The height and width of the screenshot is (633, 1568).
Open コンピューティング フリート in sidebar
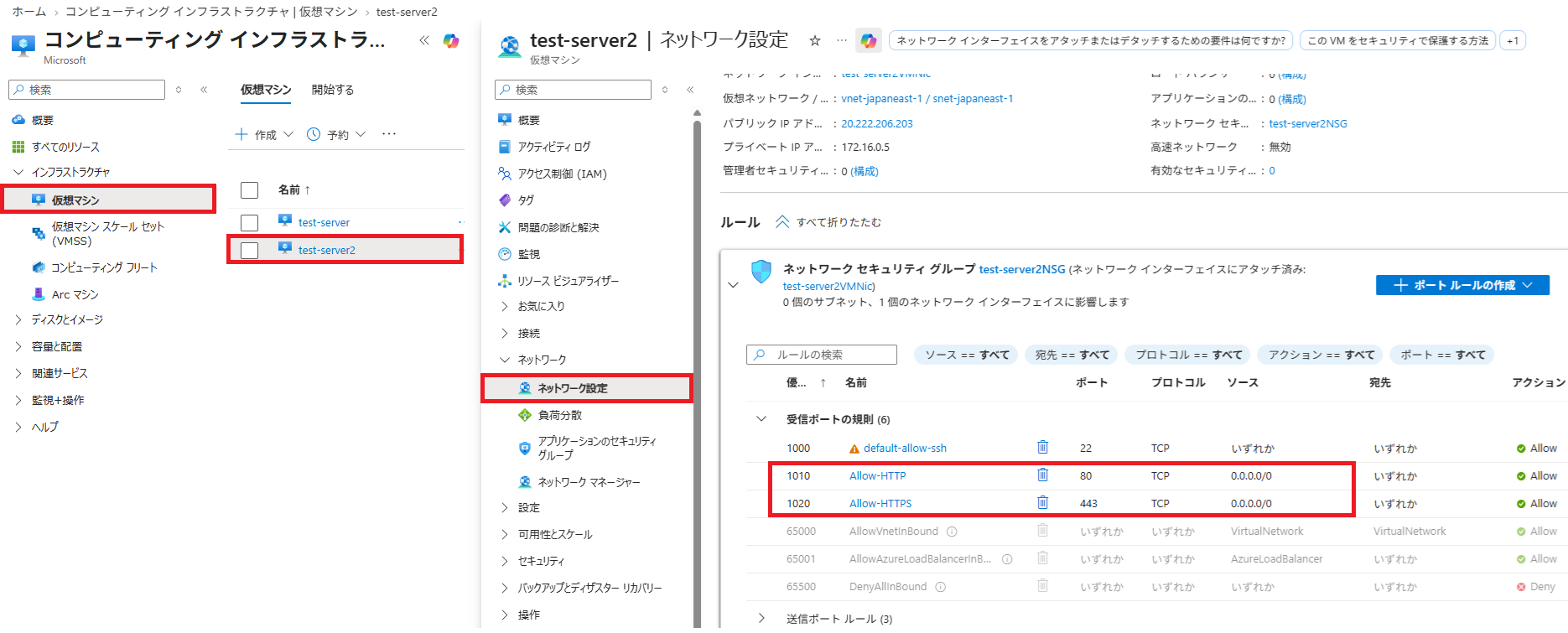click(x=104, y=267)
